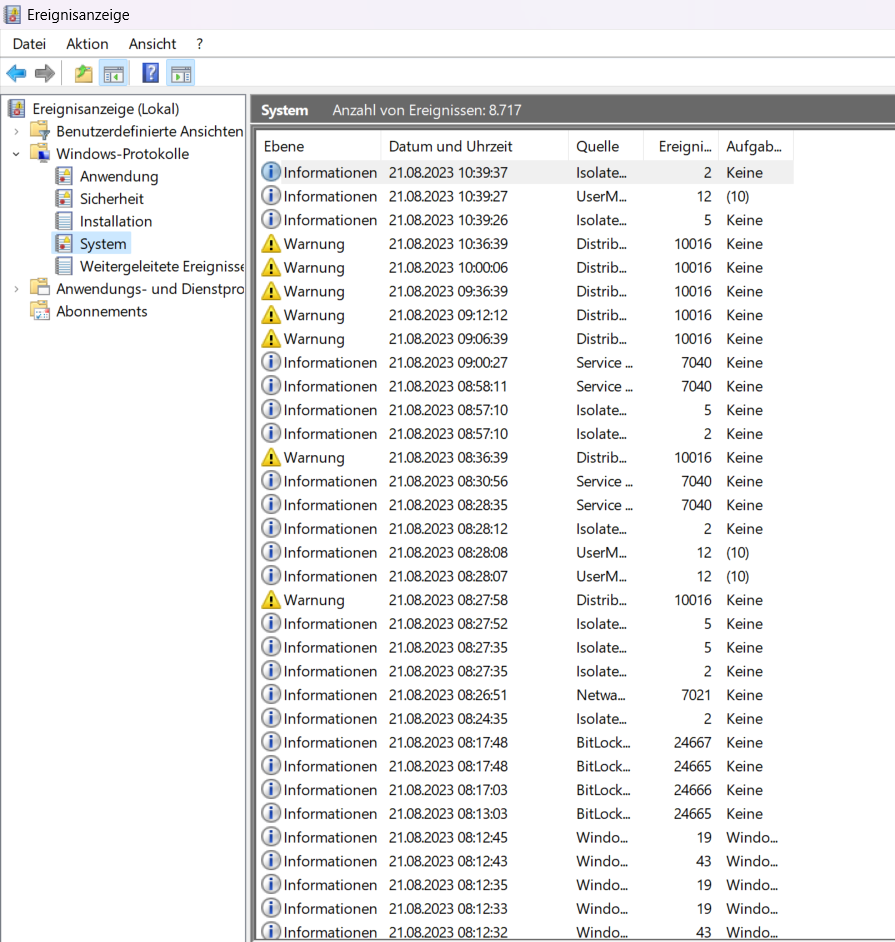Click the Installation log icon

[x=64, y=221]
